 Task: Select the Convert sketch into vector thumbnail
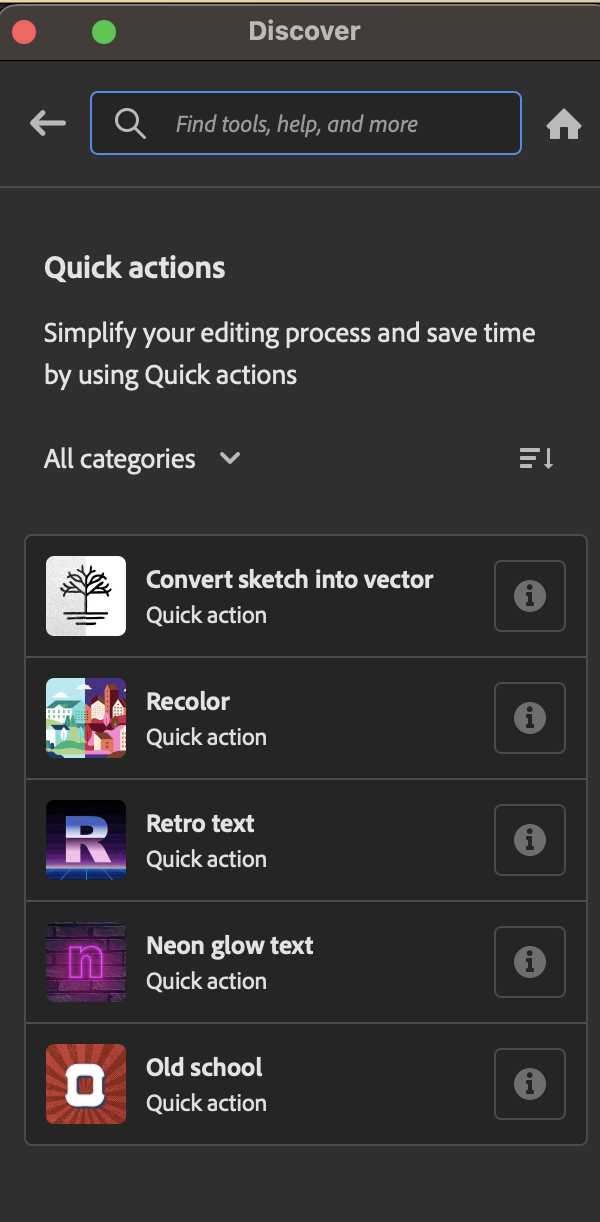point(86,596)
